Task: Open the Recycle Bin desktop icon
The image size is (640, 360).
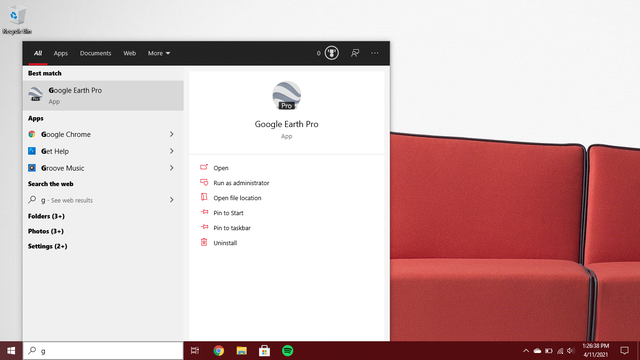Action: pyautogui.click(x=17, y=20)
